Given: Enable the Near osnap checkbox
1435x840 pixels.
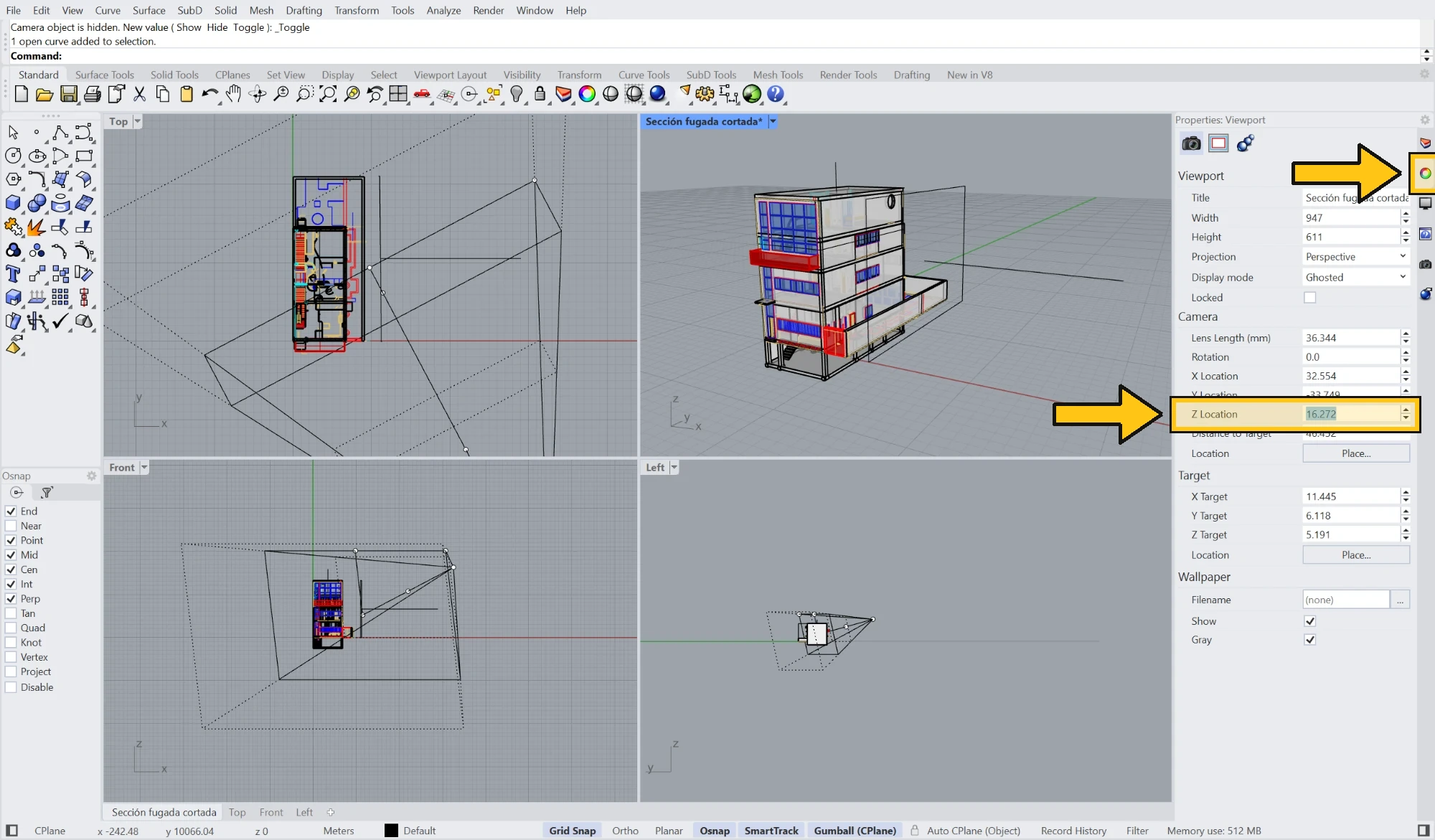Looking at the screenshot, I should (x=11, y=526).
